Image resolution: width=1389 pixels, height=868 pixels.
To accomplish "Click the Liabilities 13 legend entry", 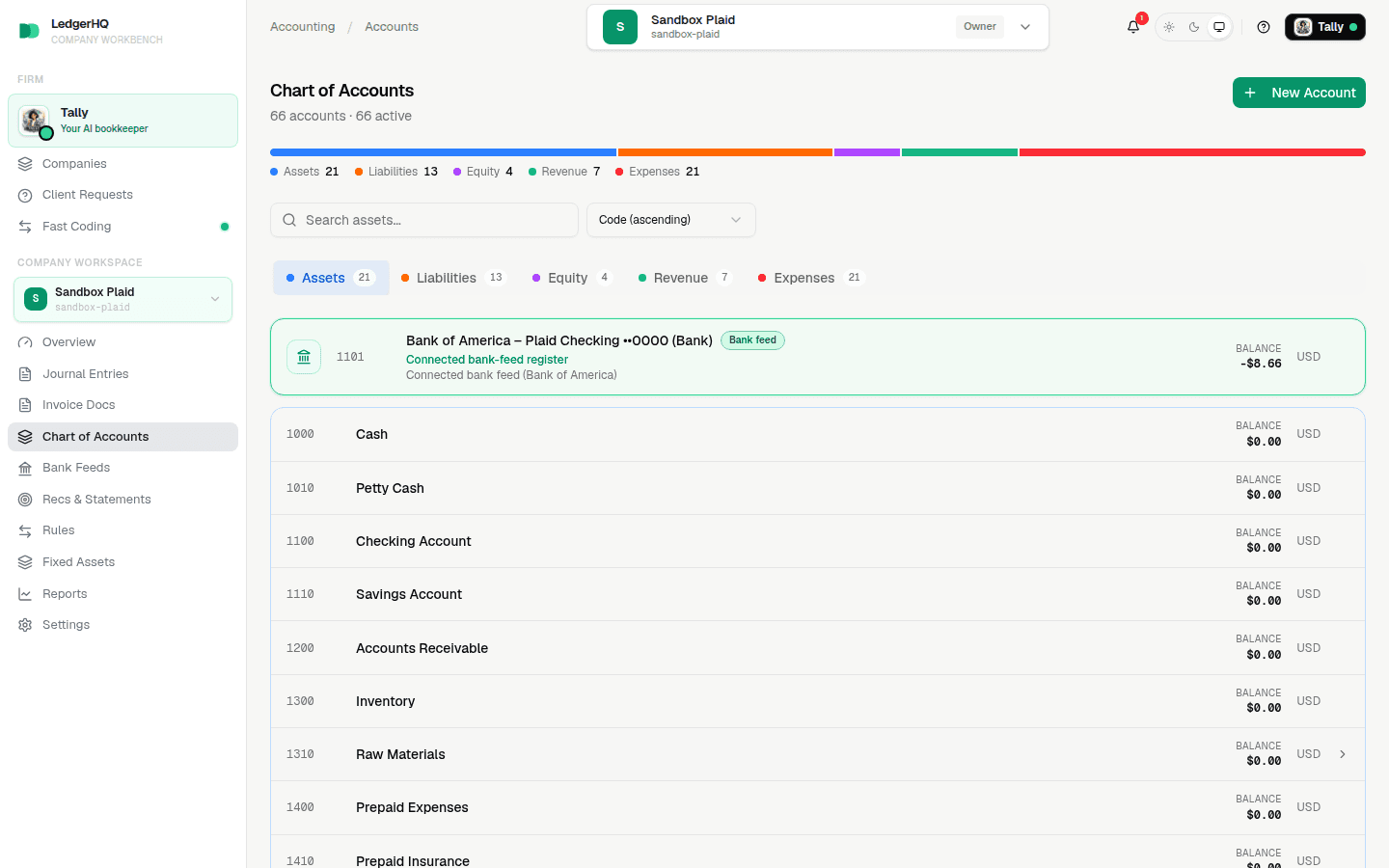I will point(396,172).
